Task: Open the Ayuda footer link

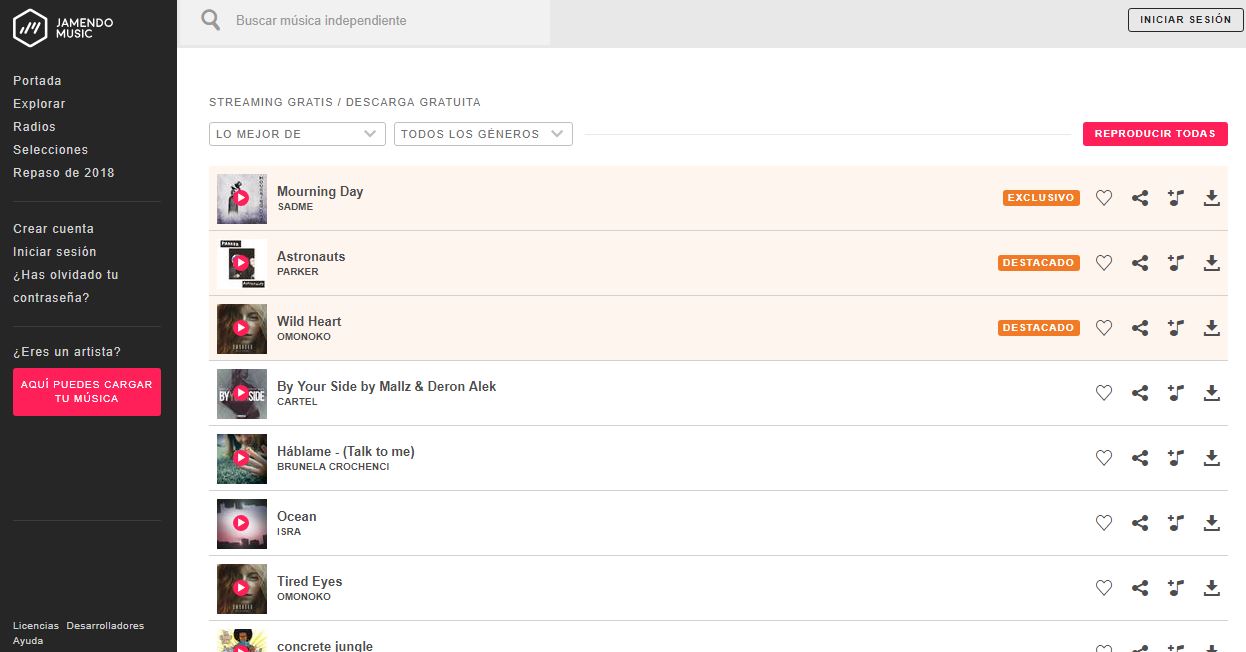Action: (x=28, y=641)
